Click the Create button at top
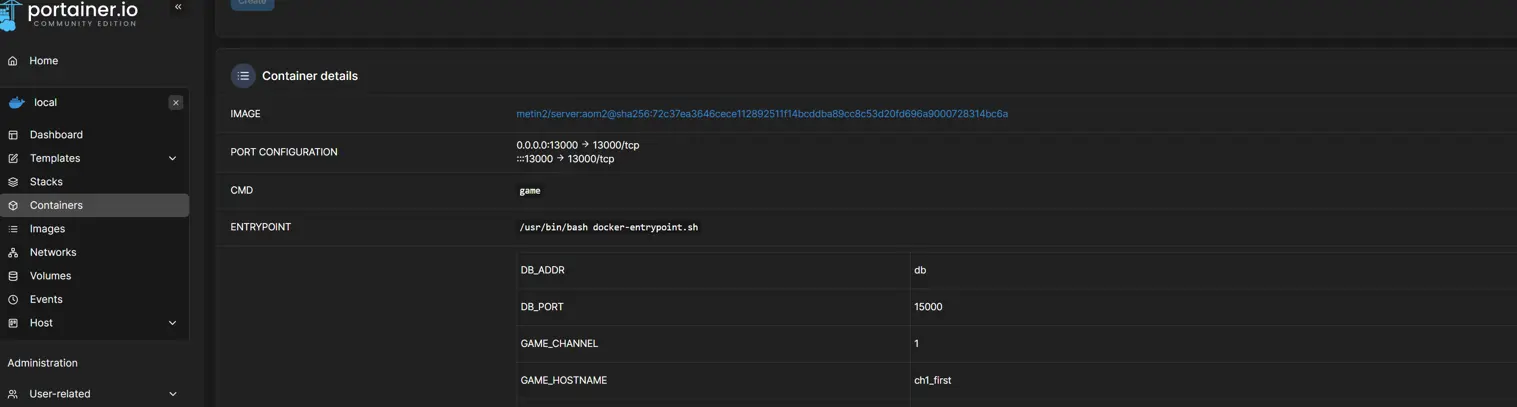 252,3
